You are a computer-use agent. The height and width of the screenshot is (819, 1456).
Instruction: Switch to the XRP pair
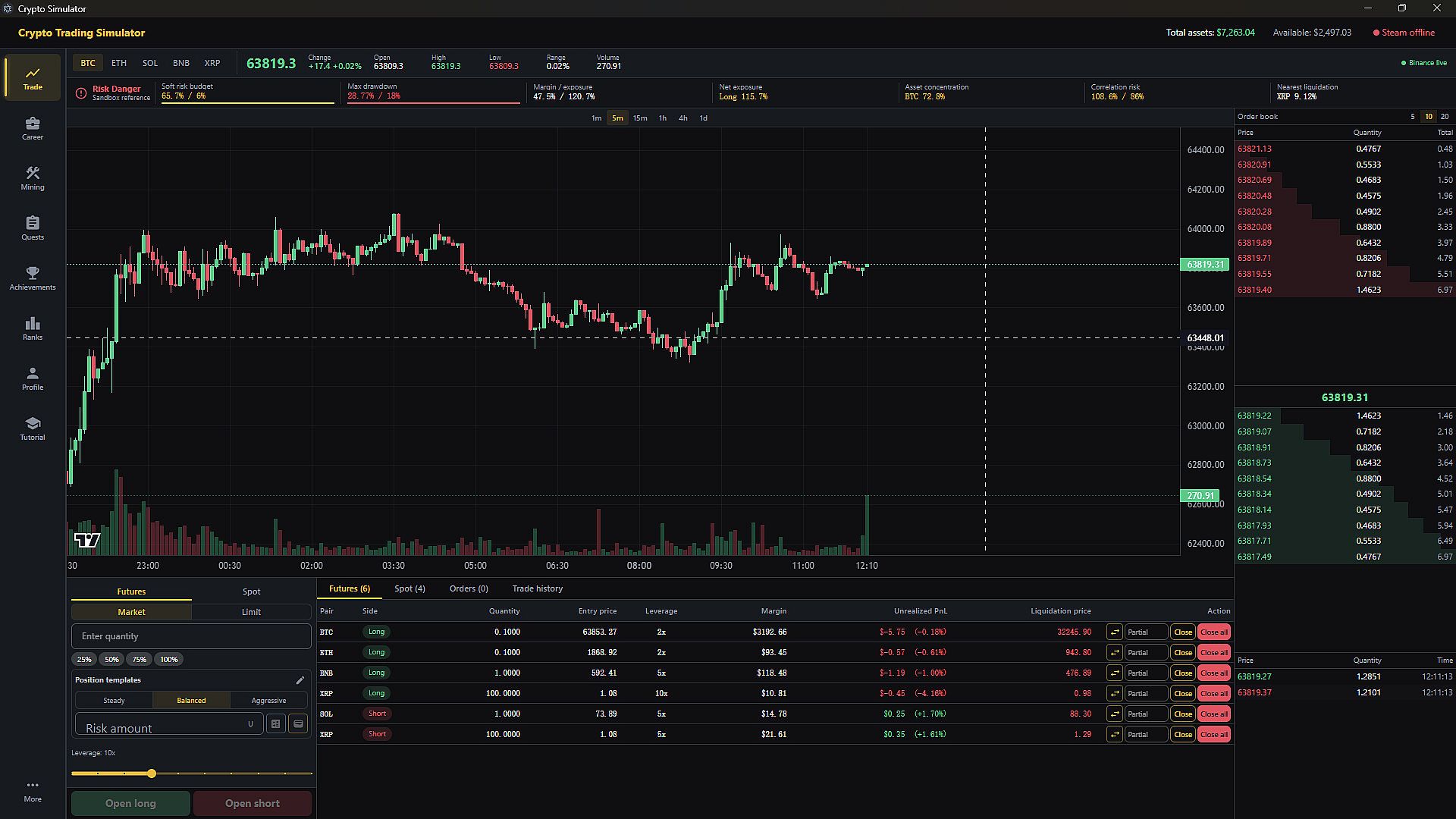coord(212,63)
